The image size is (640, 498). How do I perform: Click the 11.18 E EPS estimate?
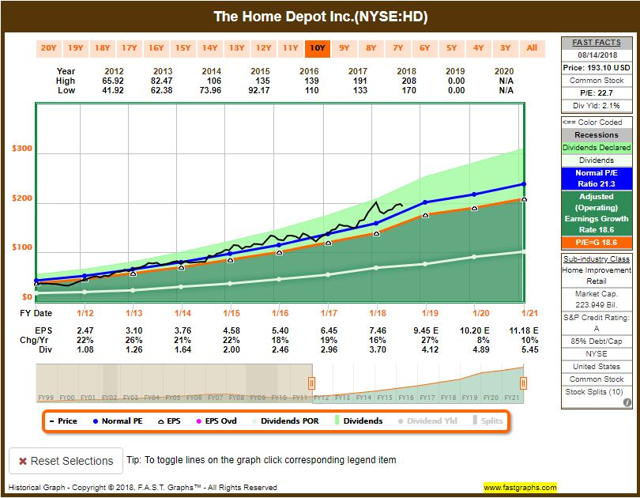tap(524, 331)
